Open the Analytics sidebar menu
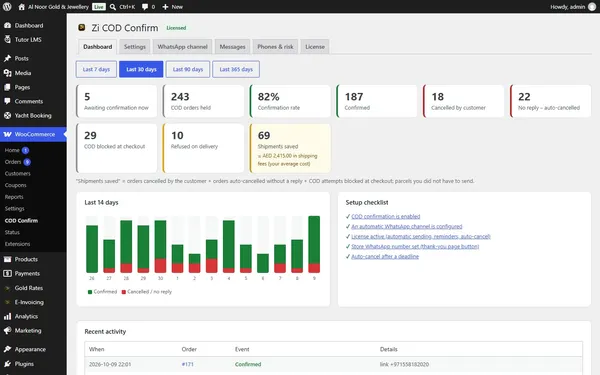The image size is (600, 375). pyautogui.click(x=26, y=316)
